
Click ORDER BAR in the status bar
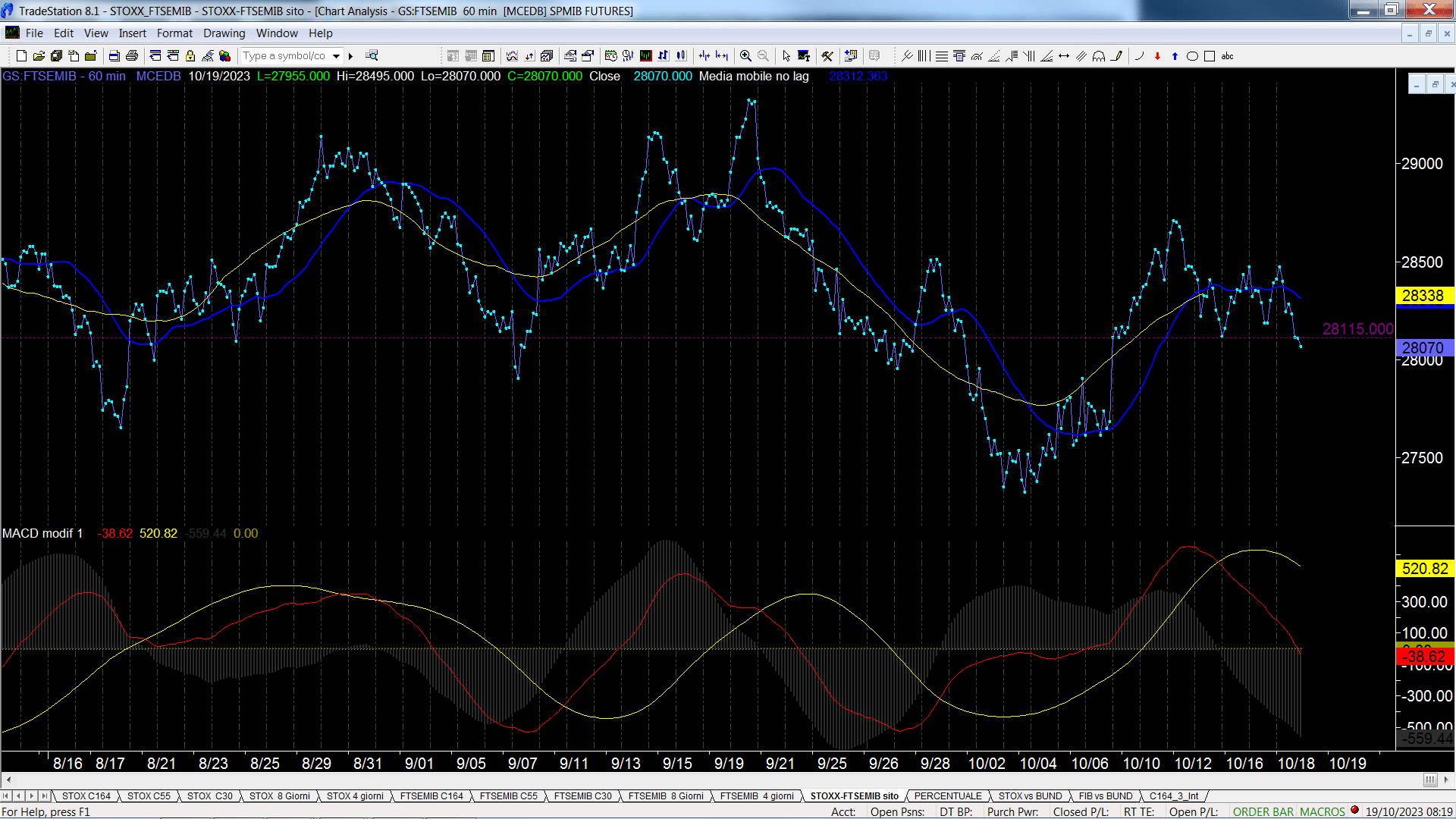click(x=1263, y=812)
